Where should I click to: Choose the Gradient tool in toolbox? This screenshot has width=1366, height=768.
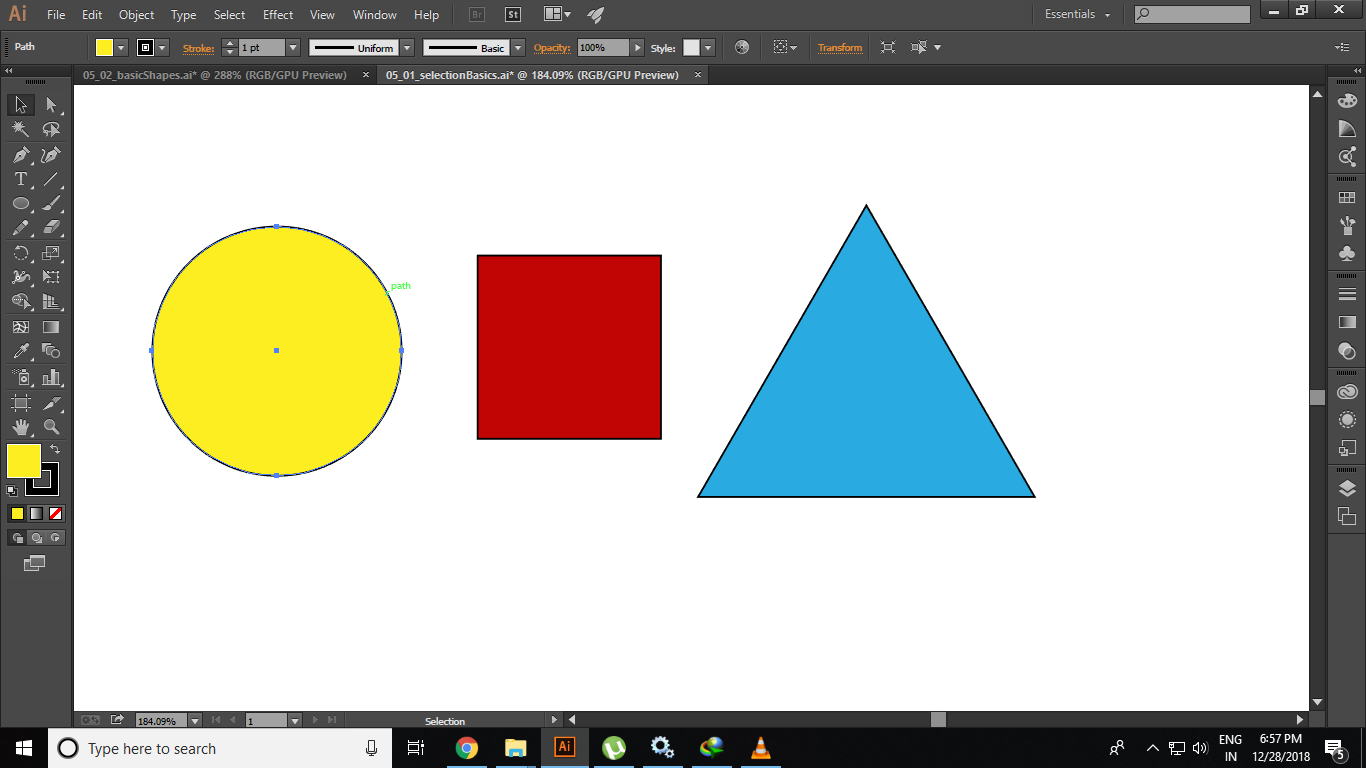coord(51,327)
